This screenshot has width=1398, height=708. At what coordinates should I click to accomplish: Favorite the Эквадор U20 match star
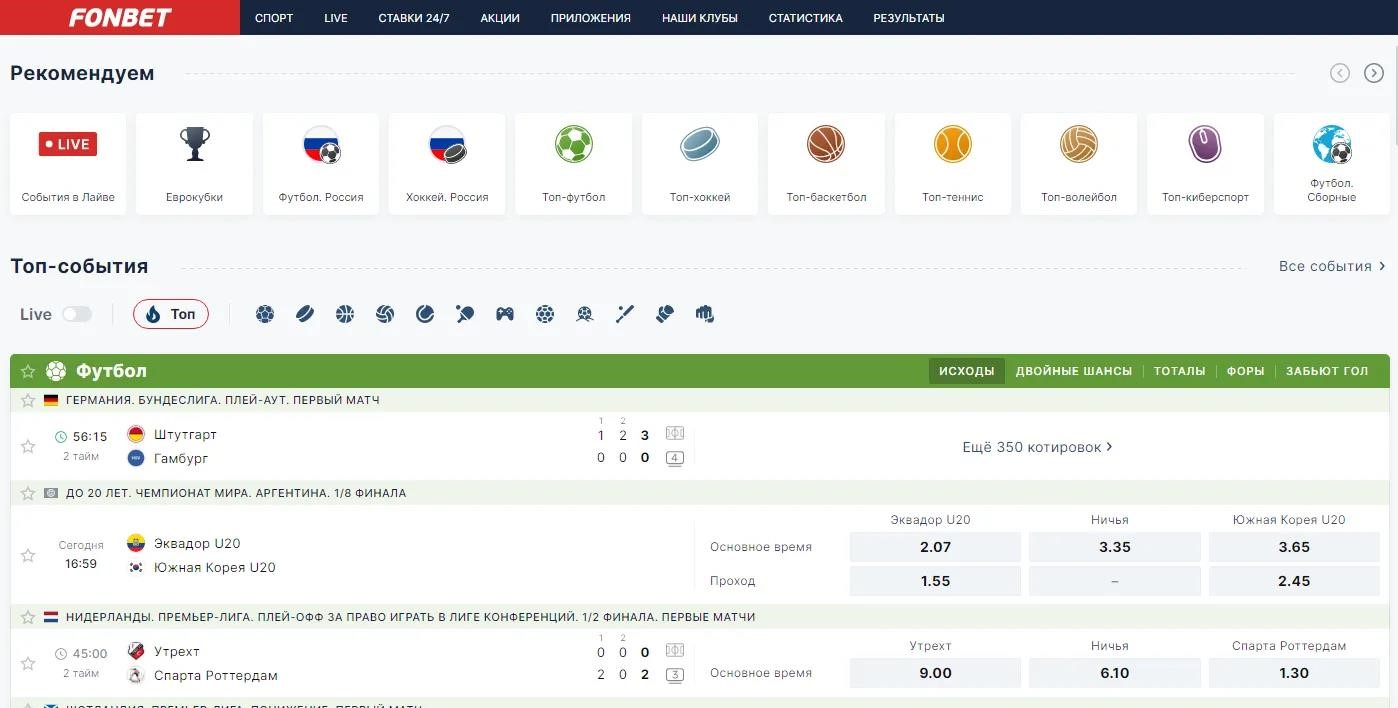click(28, 555)
